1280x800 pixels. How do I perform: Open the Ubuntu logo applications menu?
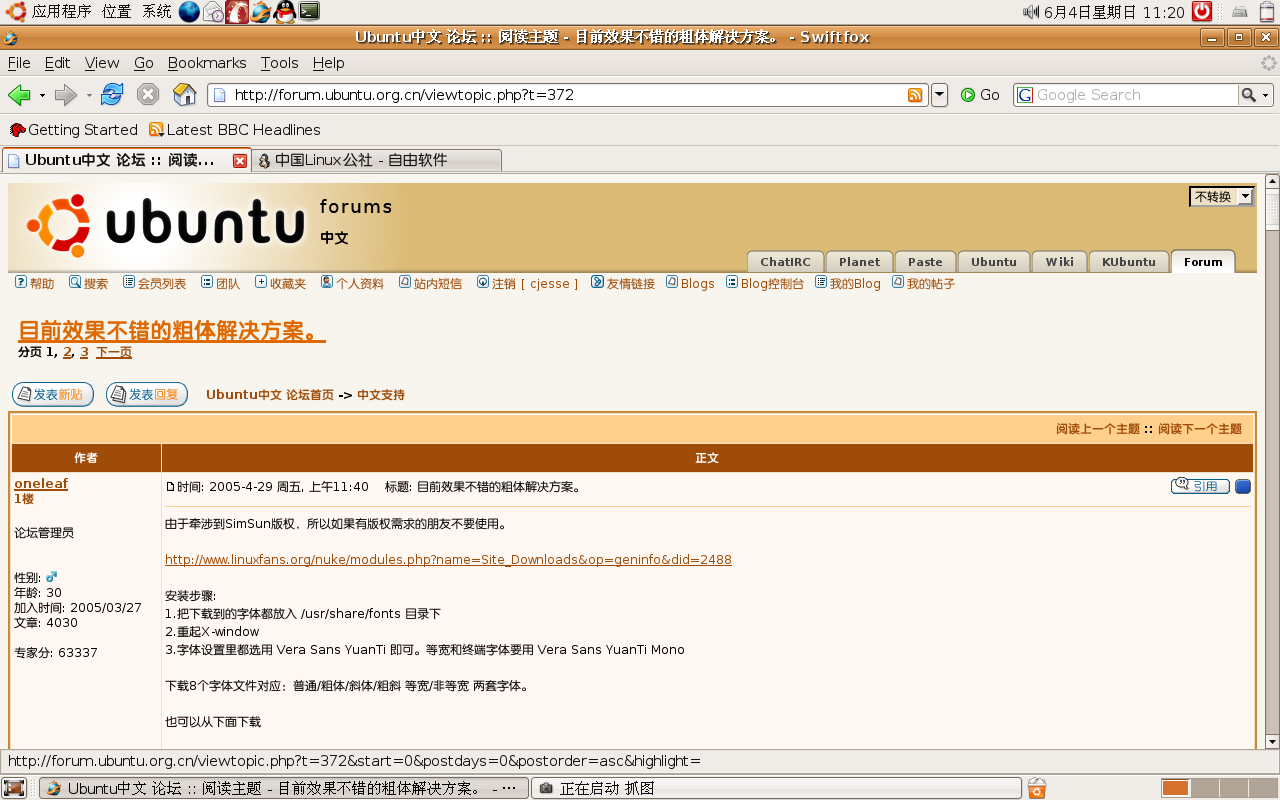tap(16, 12)
